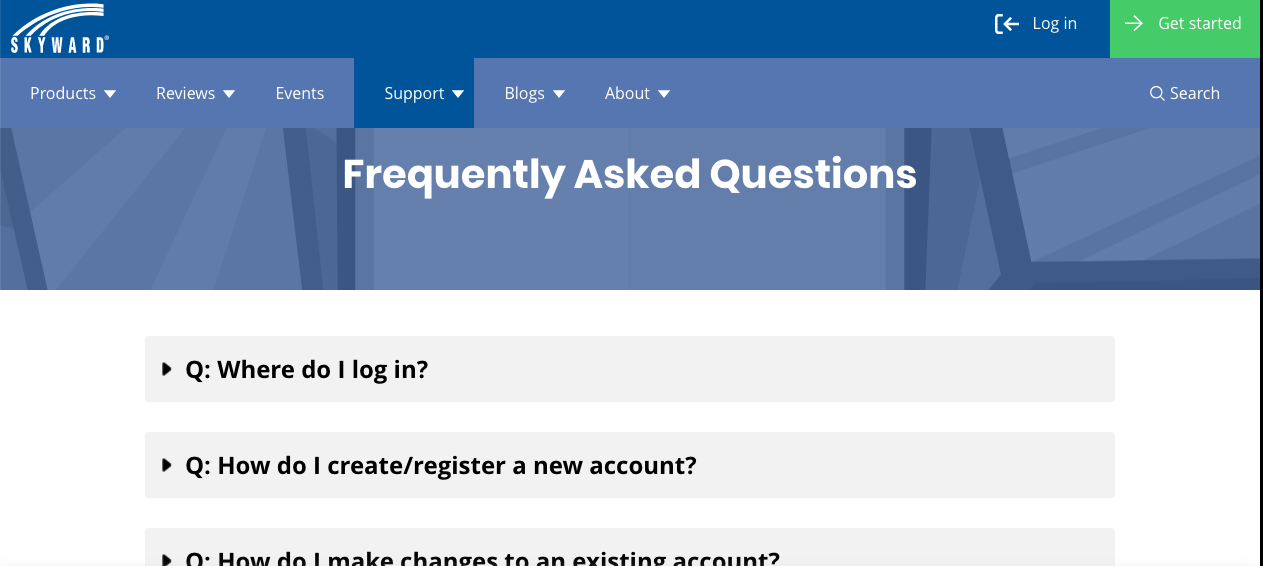Expand the Support menu caret
The image size is (1263, 566).
(458, 94)
